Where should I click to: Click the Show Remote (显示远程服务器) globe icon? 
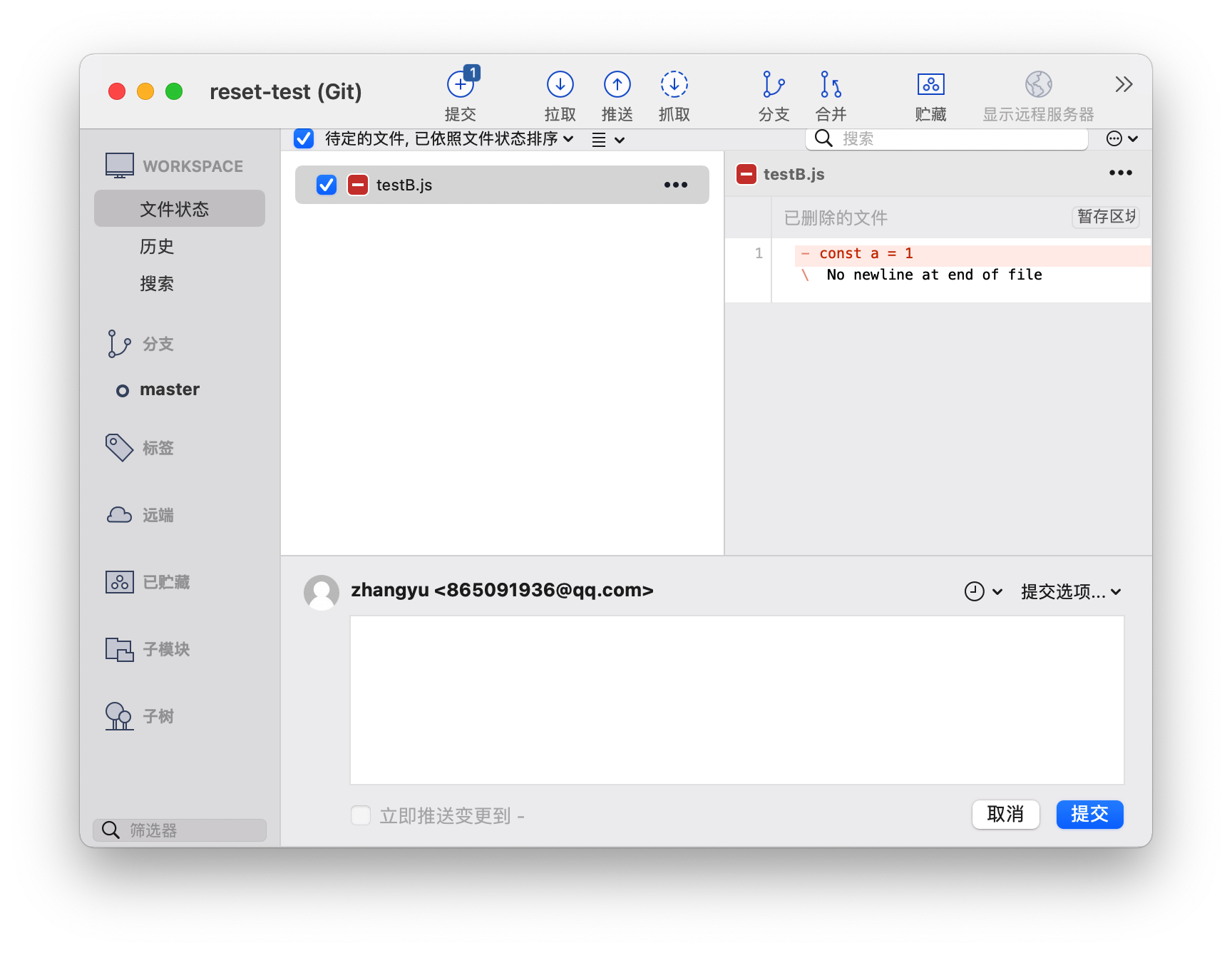(1039, 84)
